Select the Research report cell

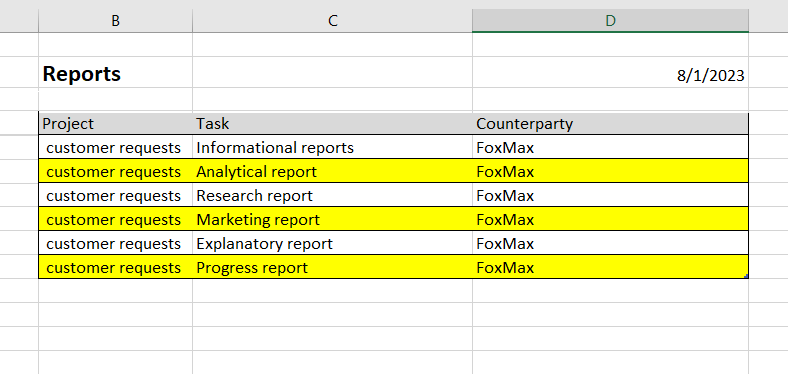click(x=332, y=195)
